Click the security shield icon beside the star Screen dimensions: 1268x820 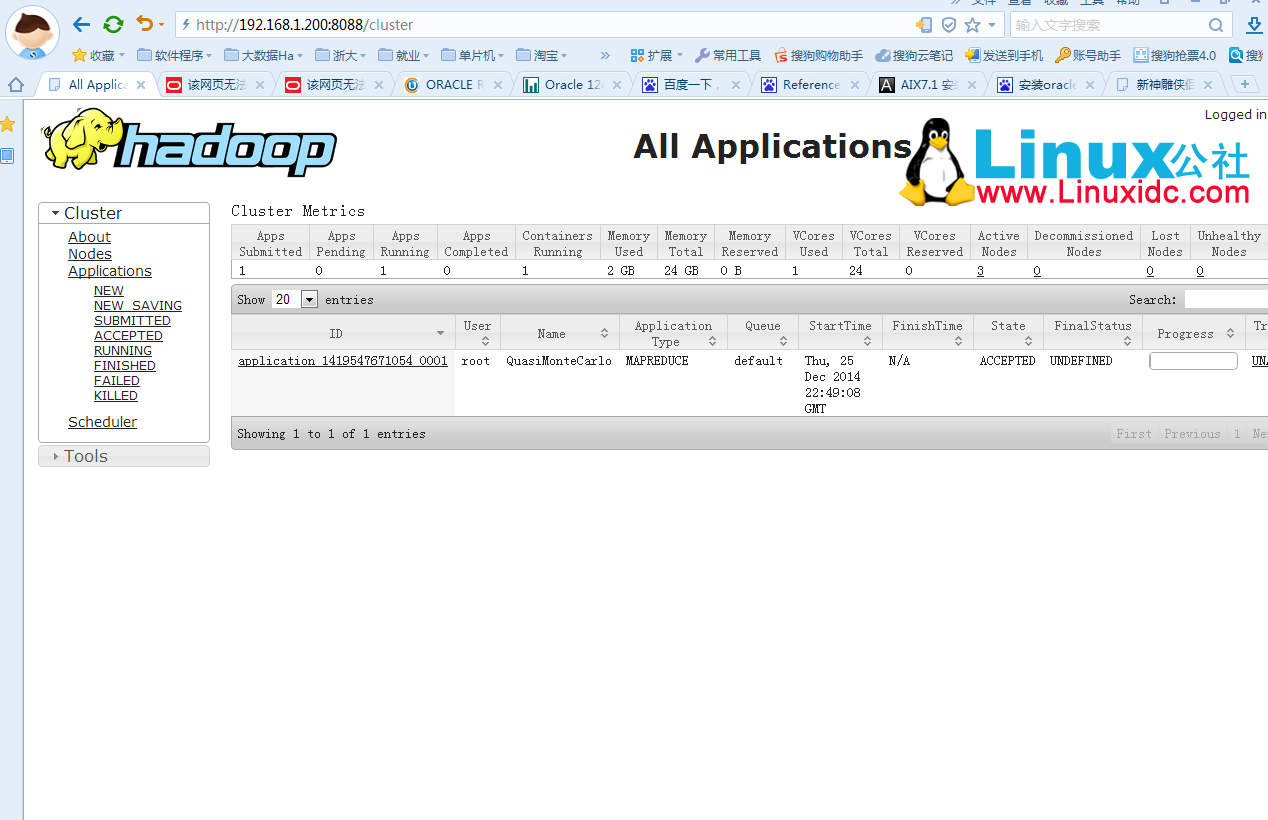pos(947,24)
